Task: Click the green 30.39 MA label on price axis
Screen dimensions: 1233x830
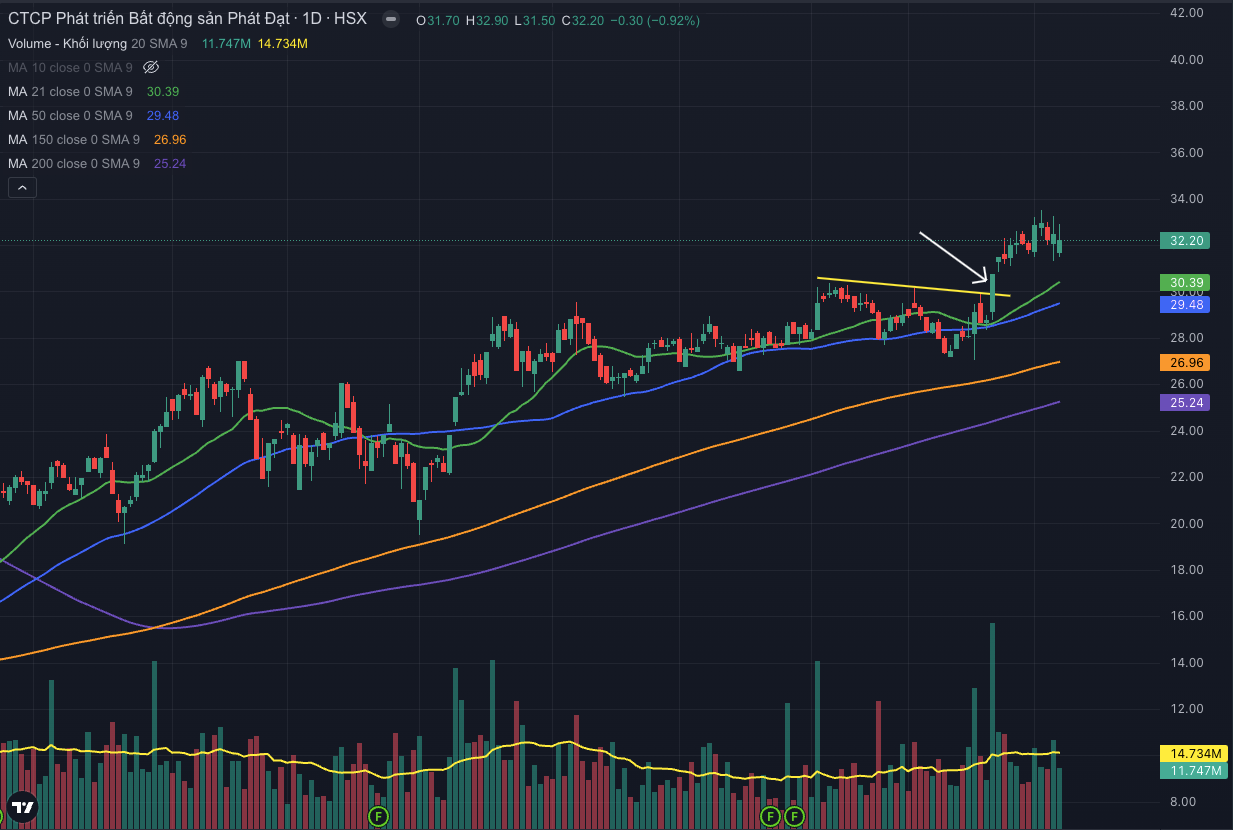Action: tap(1184, 282)
